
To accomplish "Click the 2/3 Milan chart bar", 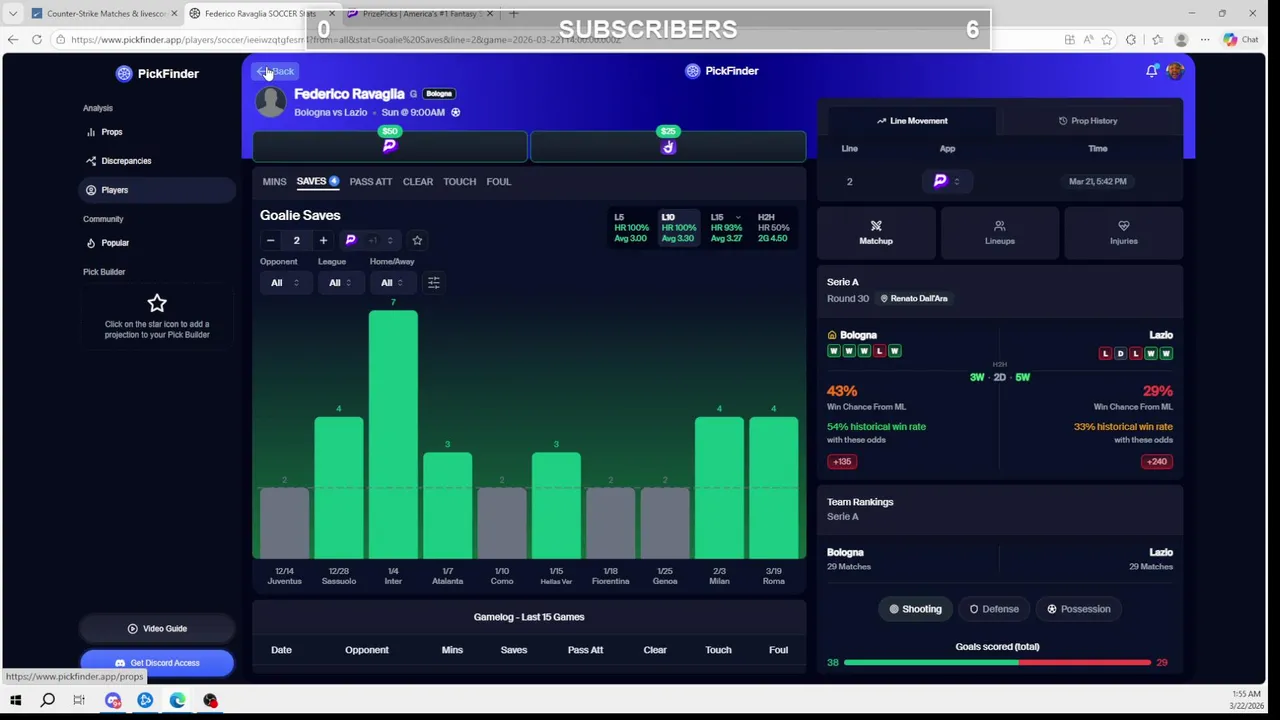I will (x=719, y=488).
